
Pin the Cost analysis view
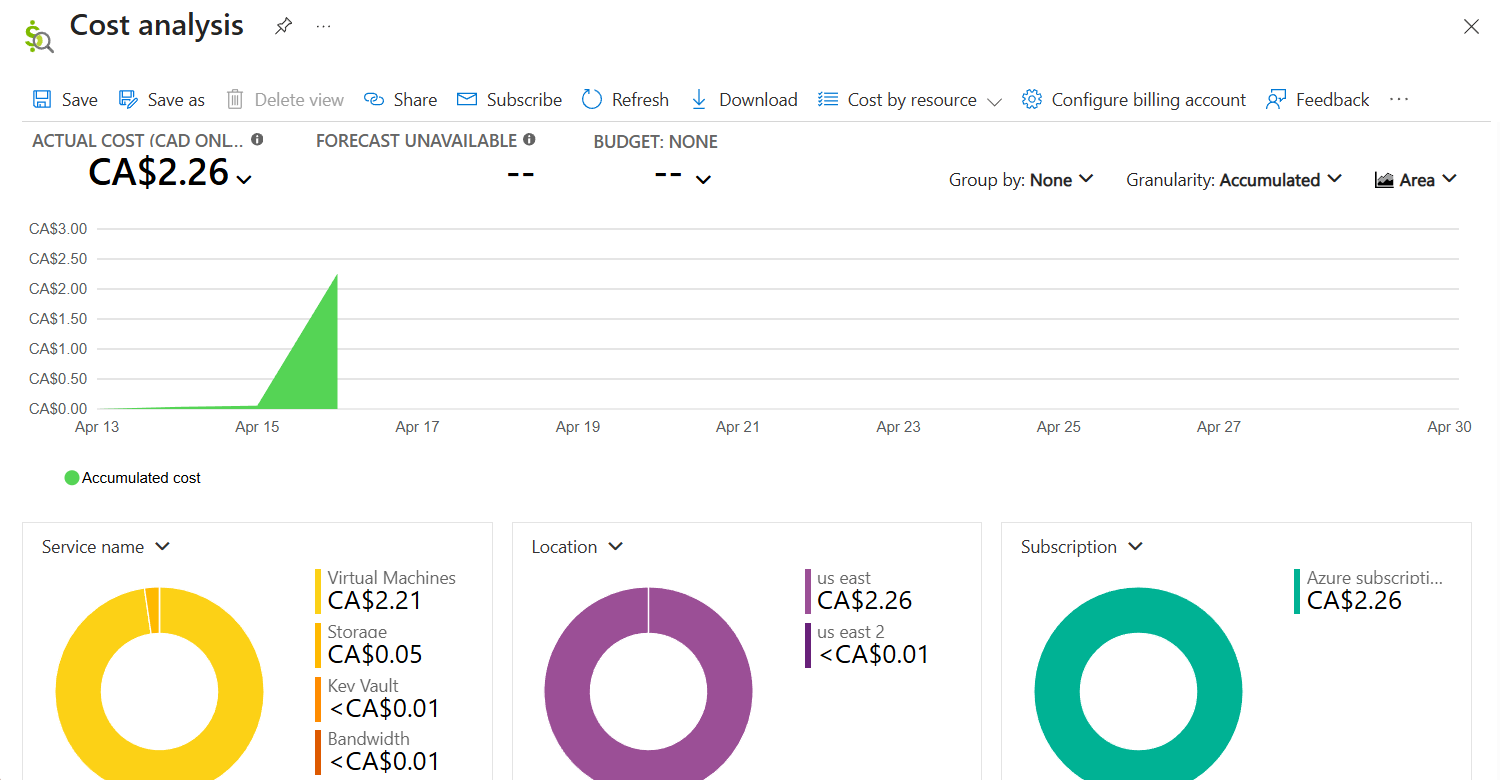(283, 26)
